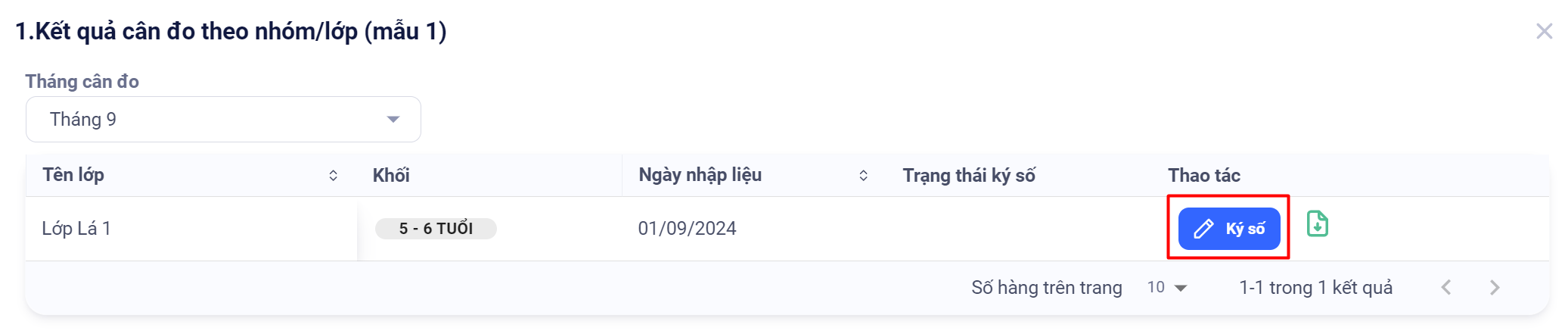Expand the rows-per-page selector showing 10

(x=1167, y=288)
